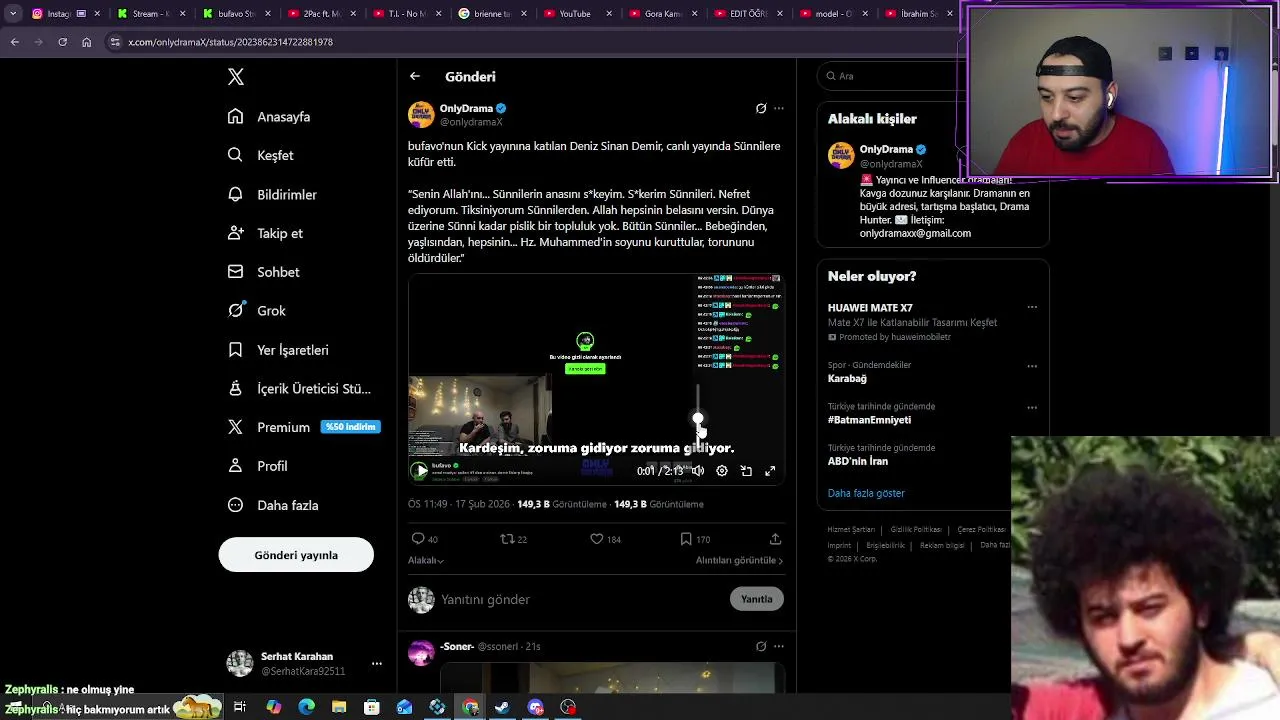Mute the video with speaker icon
This screenshot has width=1280, height=720.
[698, 471]
